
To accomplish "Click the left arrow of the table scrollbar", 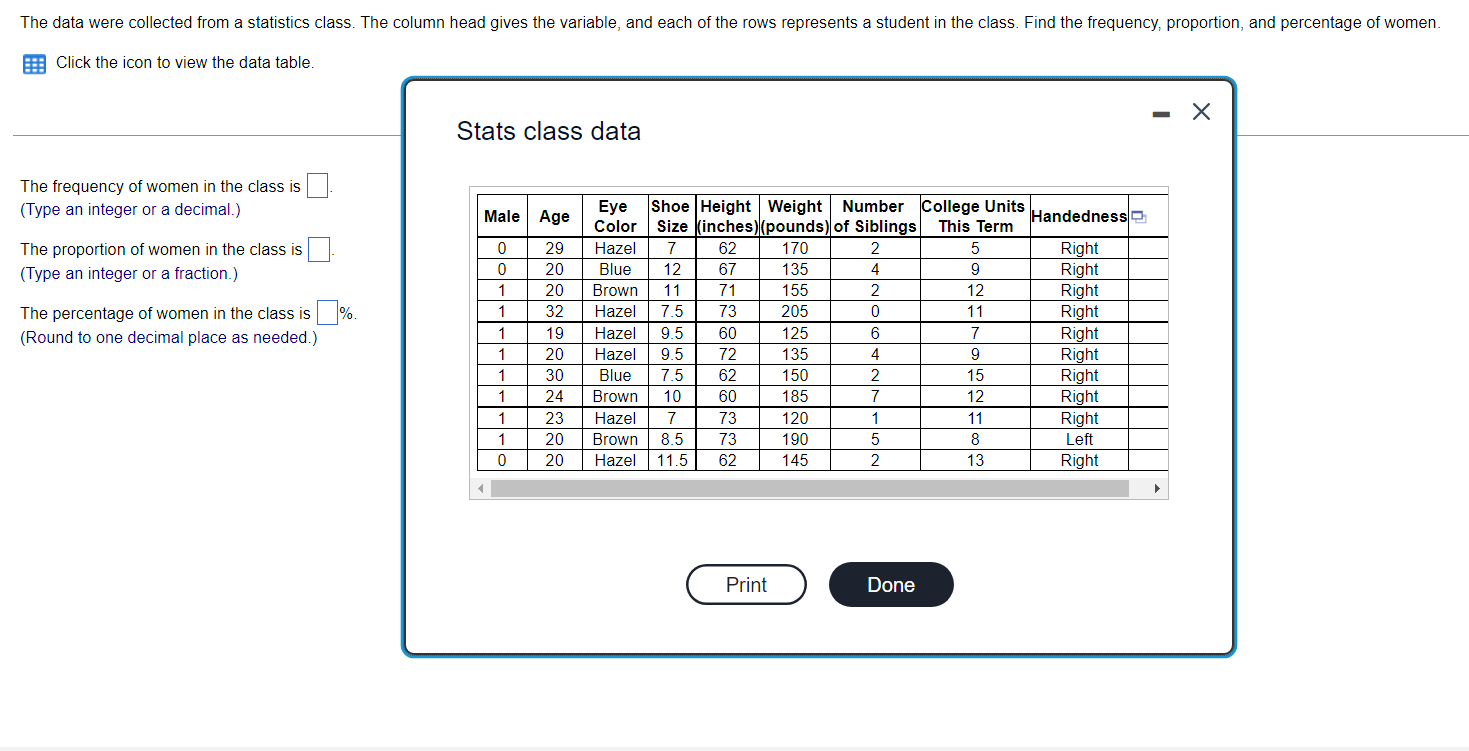I will point(481,488).
